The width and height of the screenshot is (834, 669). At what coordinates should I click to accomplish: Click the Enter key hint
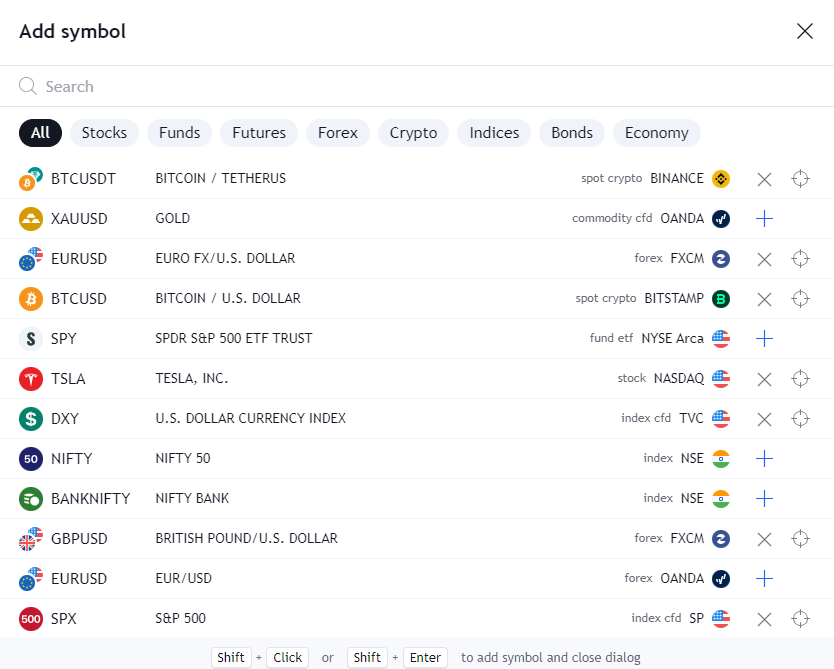click(x=425, y=658)
